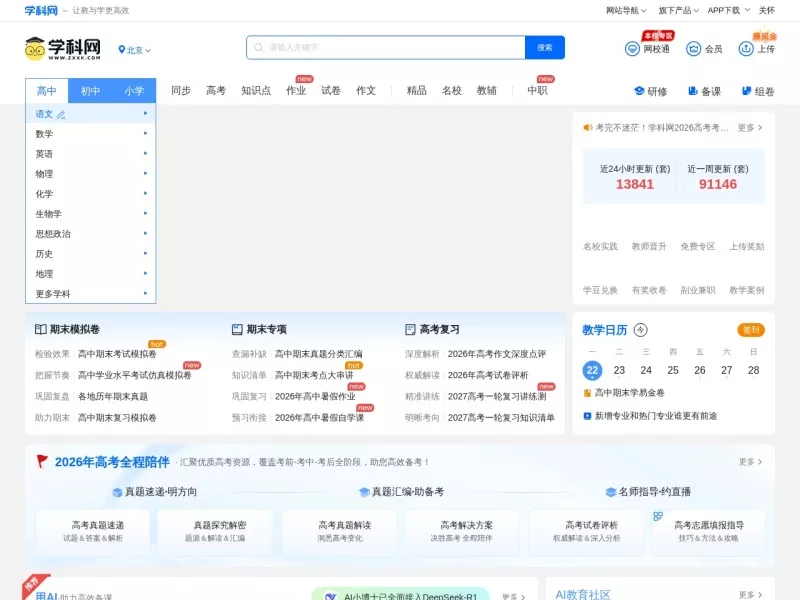Click the orange icon beside 高中期末学易金卷

click(x=587, y=393)
